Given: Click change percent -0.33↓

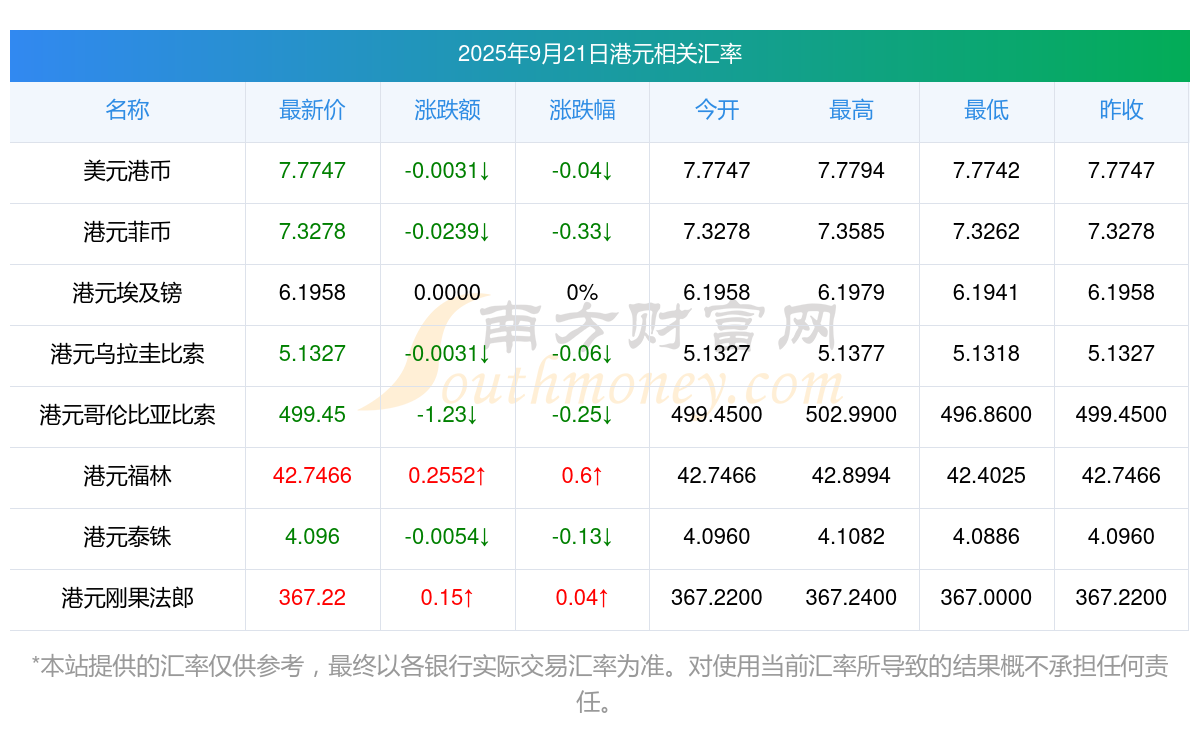Looking at the screenshot, I should [582, 232].
